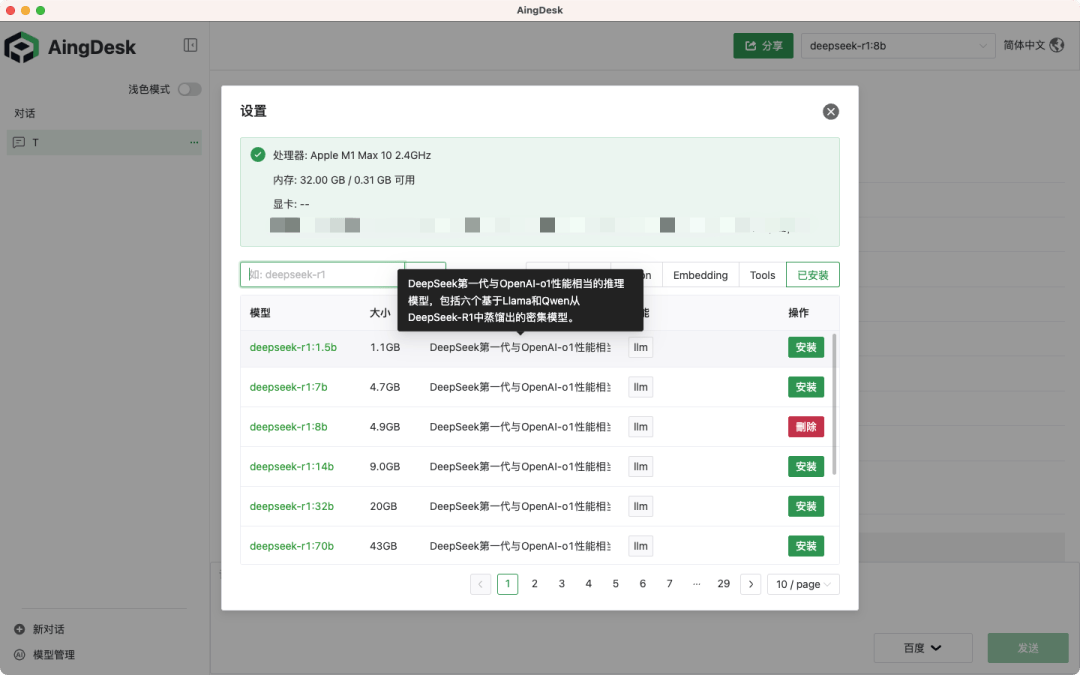Collapse the sidebar with the panel icon
The width and height of the screenshot is (1080, 675).
click(190, 45)
